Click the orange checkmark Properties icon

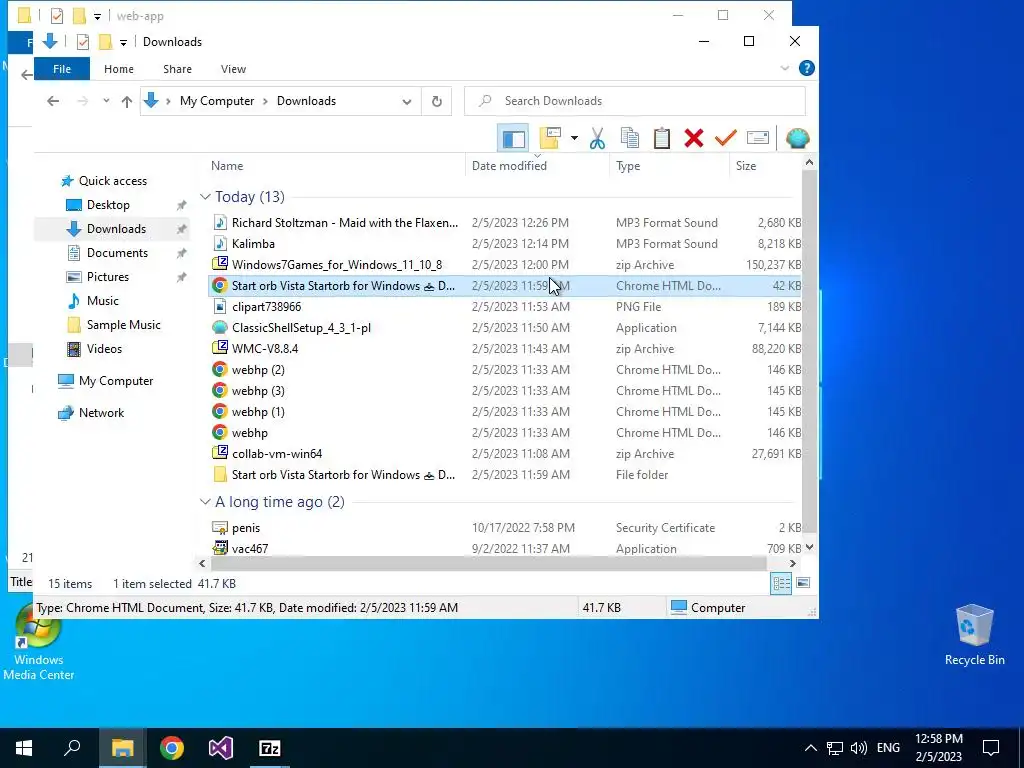pos(726,138)
